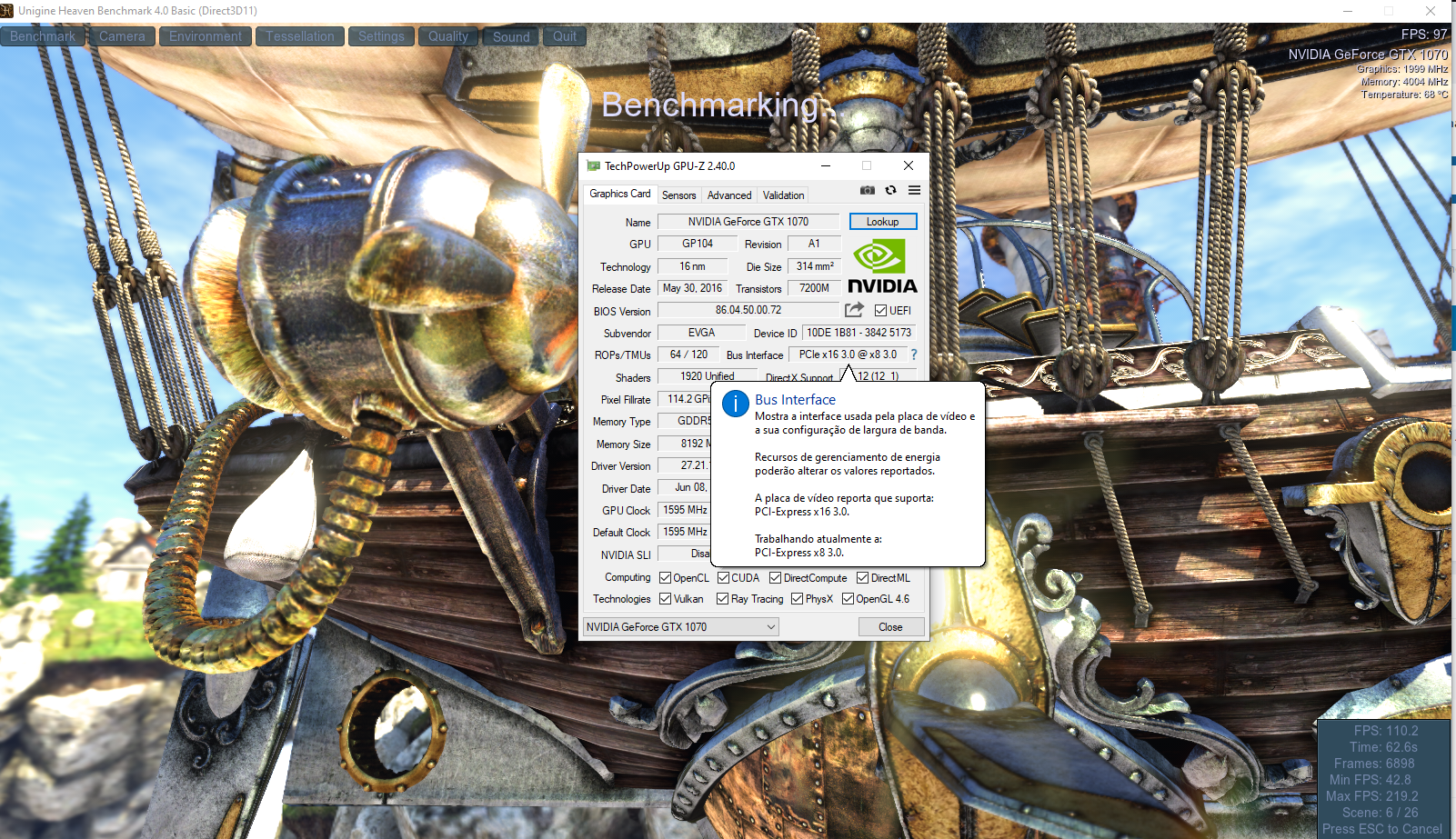Click the Close button in GPU-Z
Viewport: 1456px width, 839px height.
[x=891, y=627]
